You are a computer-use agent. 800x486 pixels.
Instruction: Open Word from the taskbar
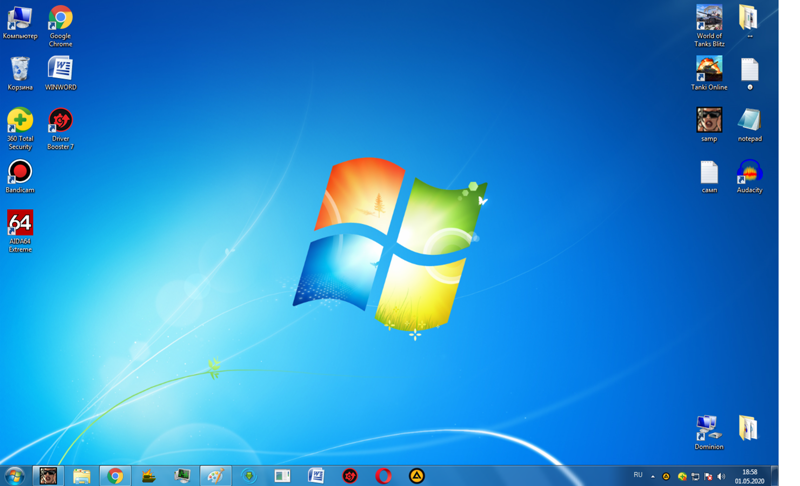coord(316,476)
